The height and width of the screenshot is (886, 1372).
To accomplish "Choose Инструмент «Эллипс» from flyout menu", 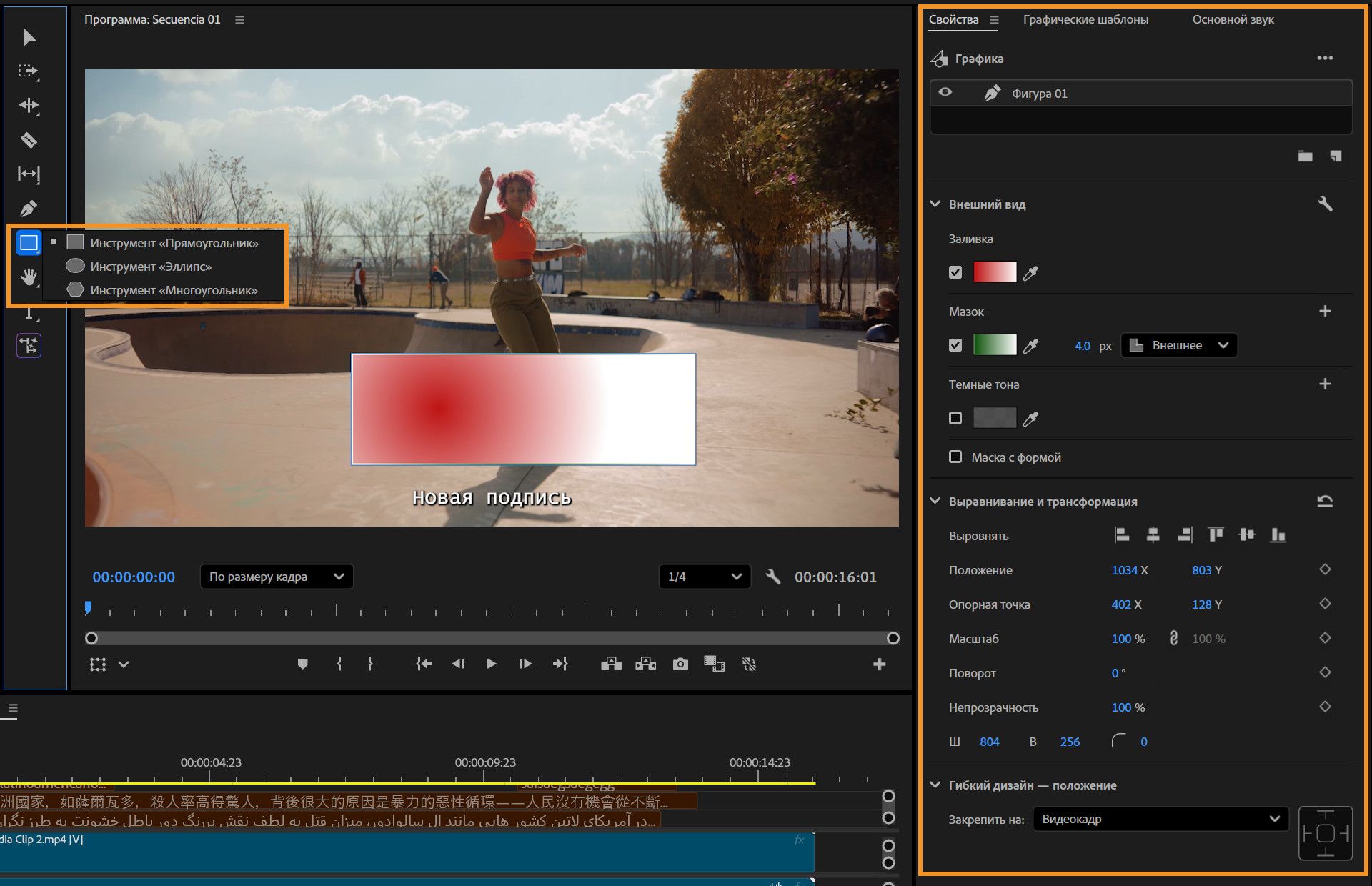I will pos(151,267).
